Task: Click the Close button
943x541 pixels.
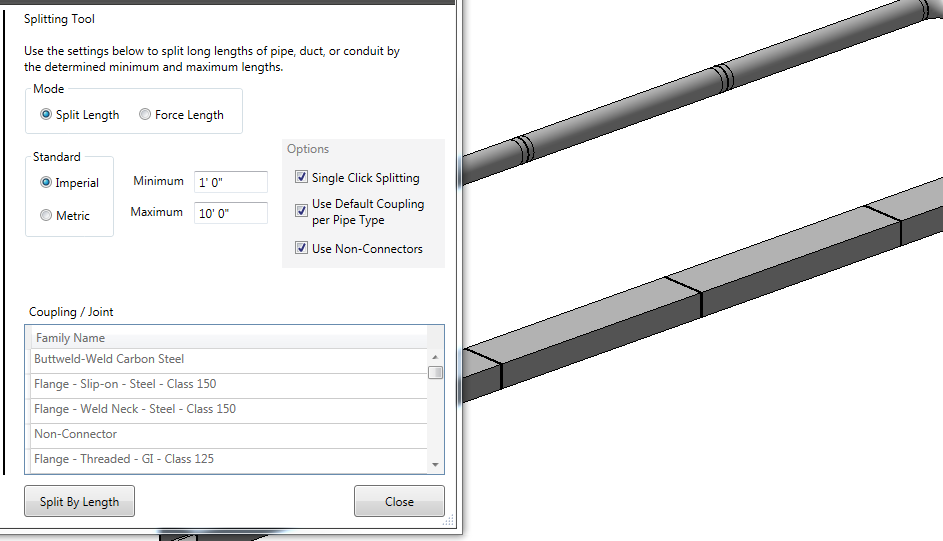Action: click(x=399, y=501)
